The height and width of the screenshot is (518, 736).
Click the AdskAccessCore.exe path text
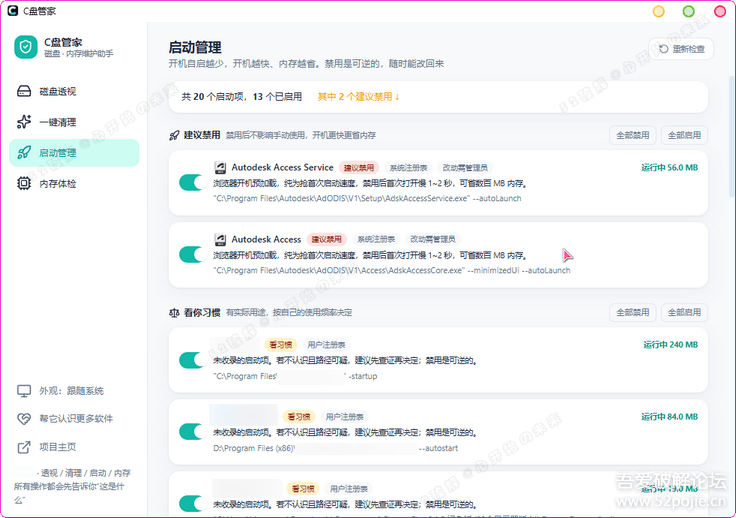[x=392, y=270]
